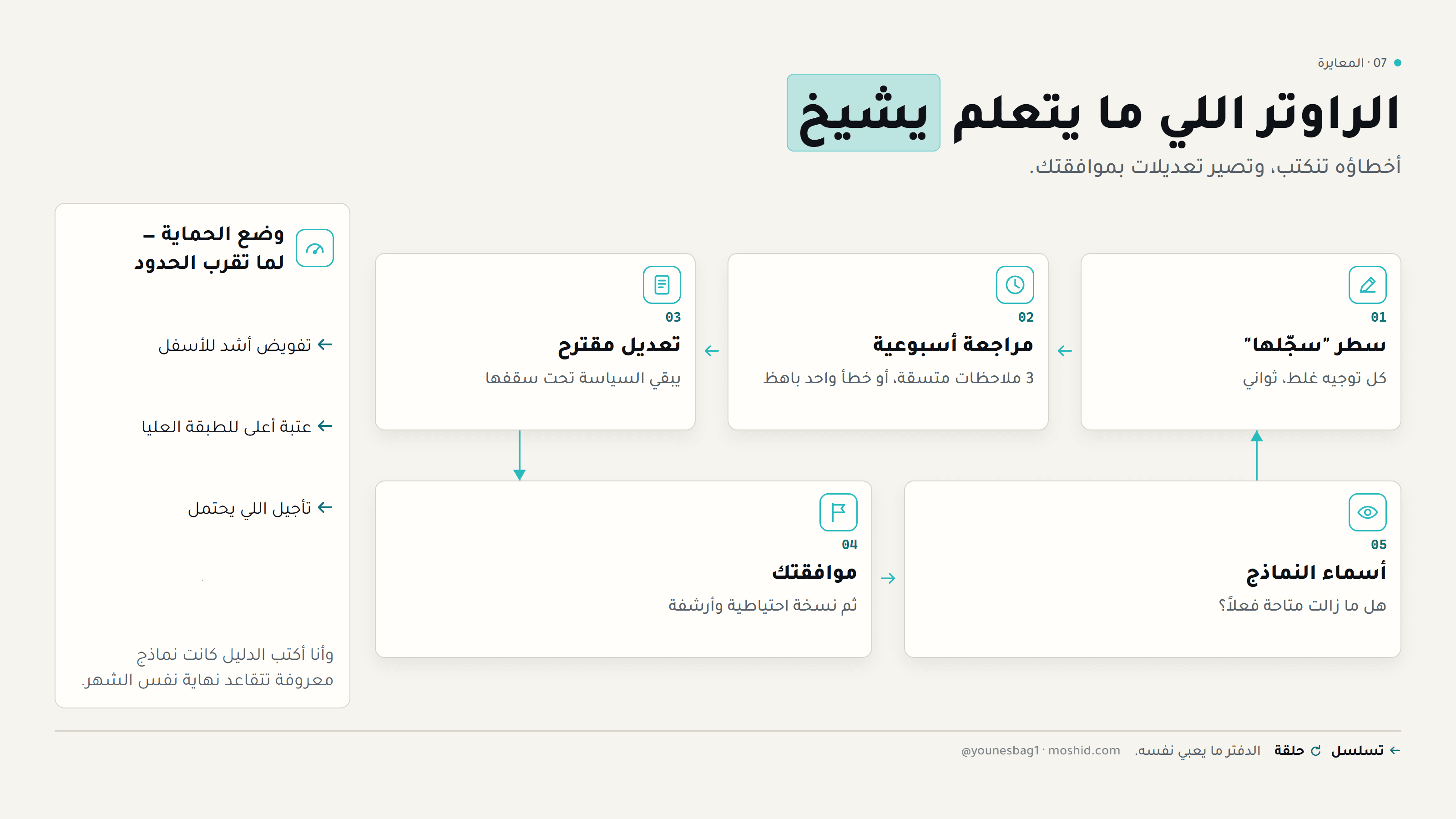The image size is (1456, 819).
Task: Open the @younesbag1 · moshid.com footer link
Action: (x=1041, y=751)
